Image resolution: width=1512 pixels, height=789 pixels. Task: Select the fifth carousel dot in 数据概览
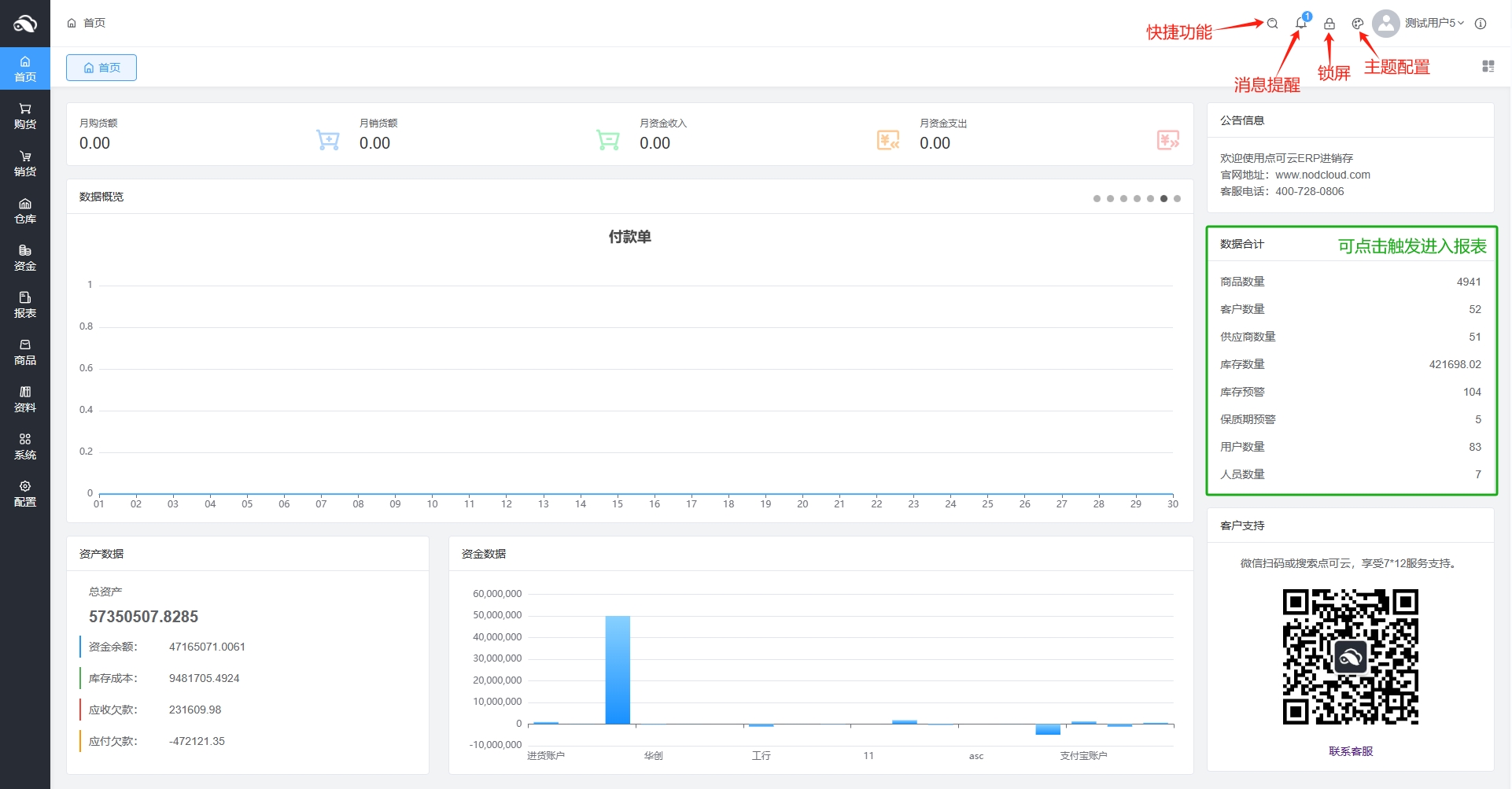pyautogui.click(x=1150, y=199)
